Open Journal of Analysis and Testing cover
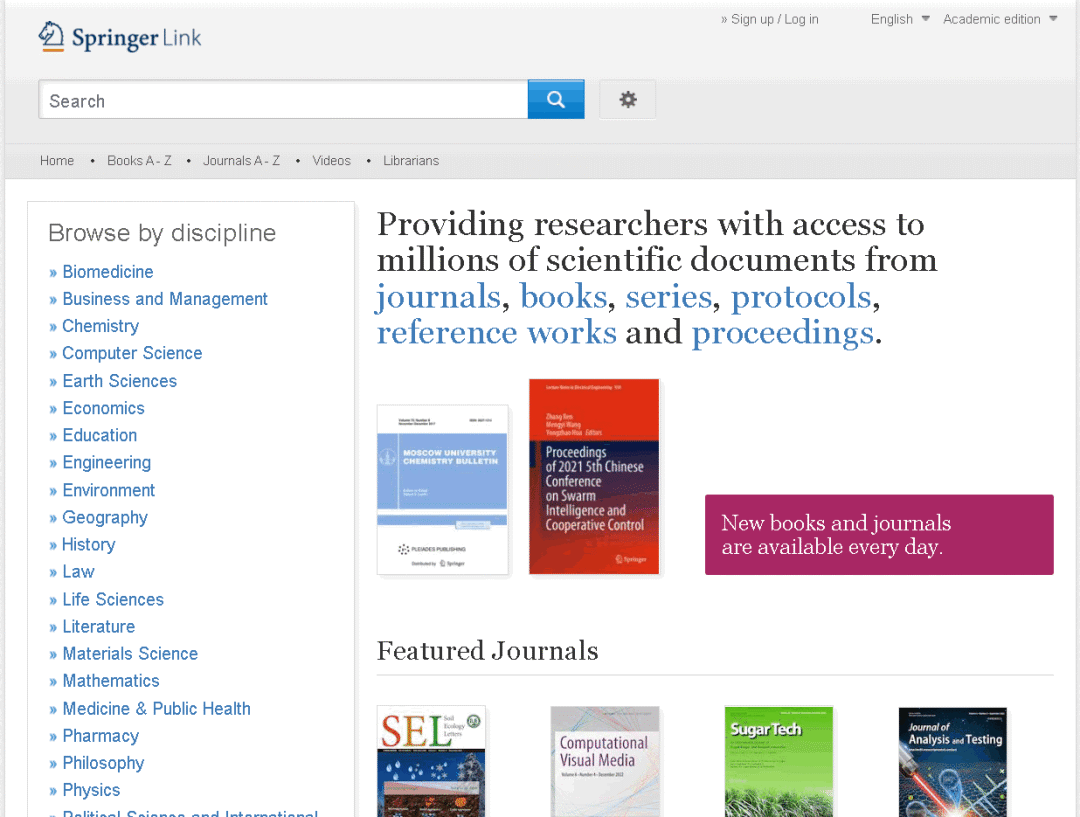Viewport: 1080px width, 817px height. [953, 761]
